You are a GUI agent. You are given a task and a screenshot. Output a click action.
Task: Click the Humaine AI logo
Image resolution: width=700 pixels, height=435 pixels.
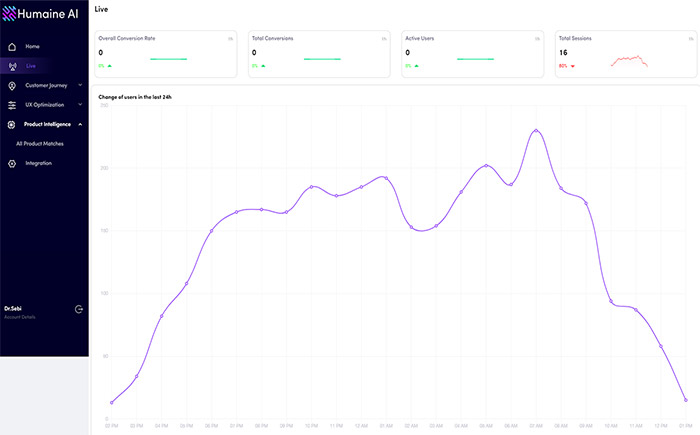43,13
